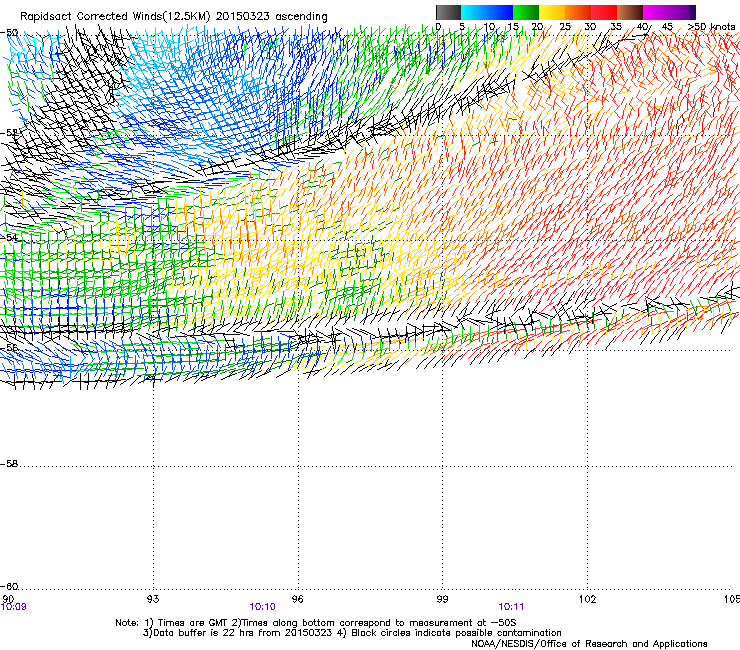
Task: Click the latitude label '-56'
Action: (9, 347)
